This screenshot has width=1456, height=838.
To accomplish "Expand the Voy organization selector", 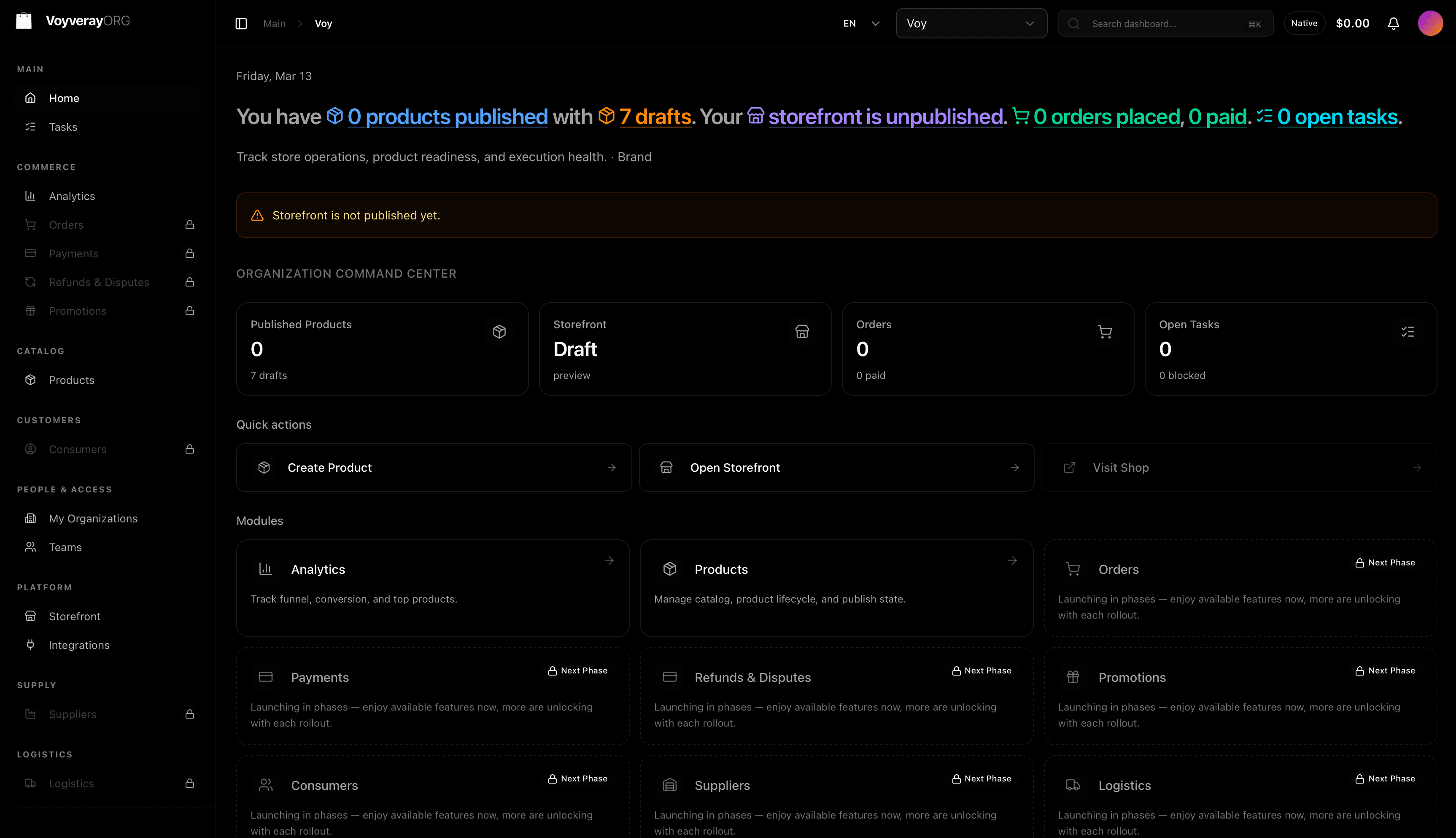I will tap(971, 24).
